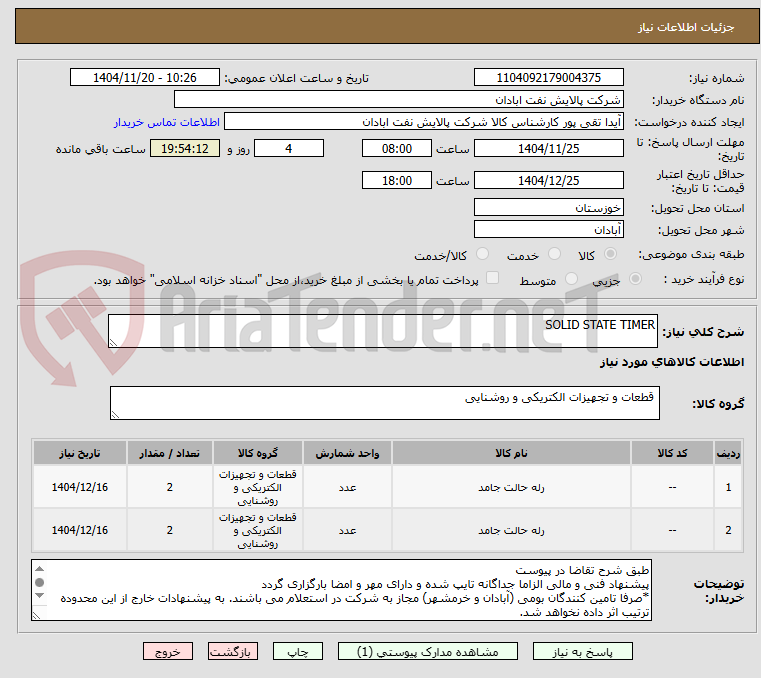This screenshot has width=761, height=678.
Task: Click the شماره نیاز number field
Action: coord(548,77)
